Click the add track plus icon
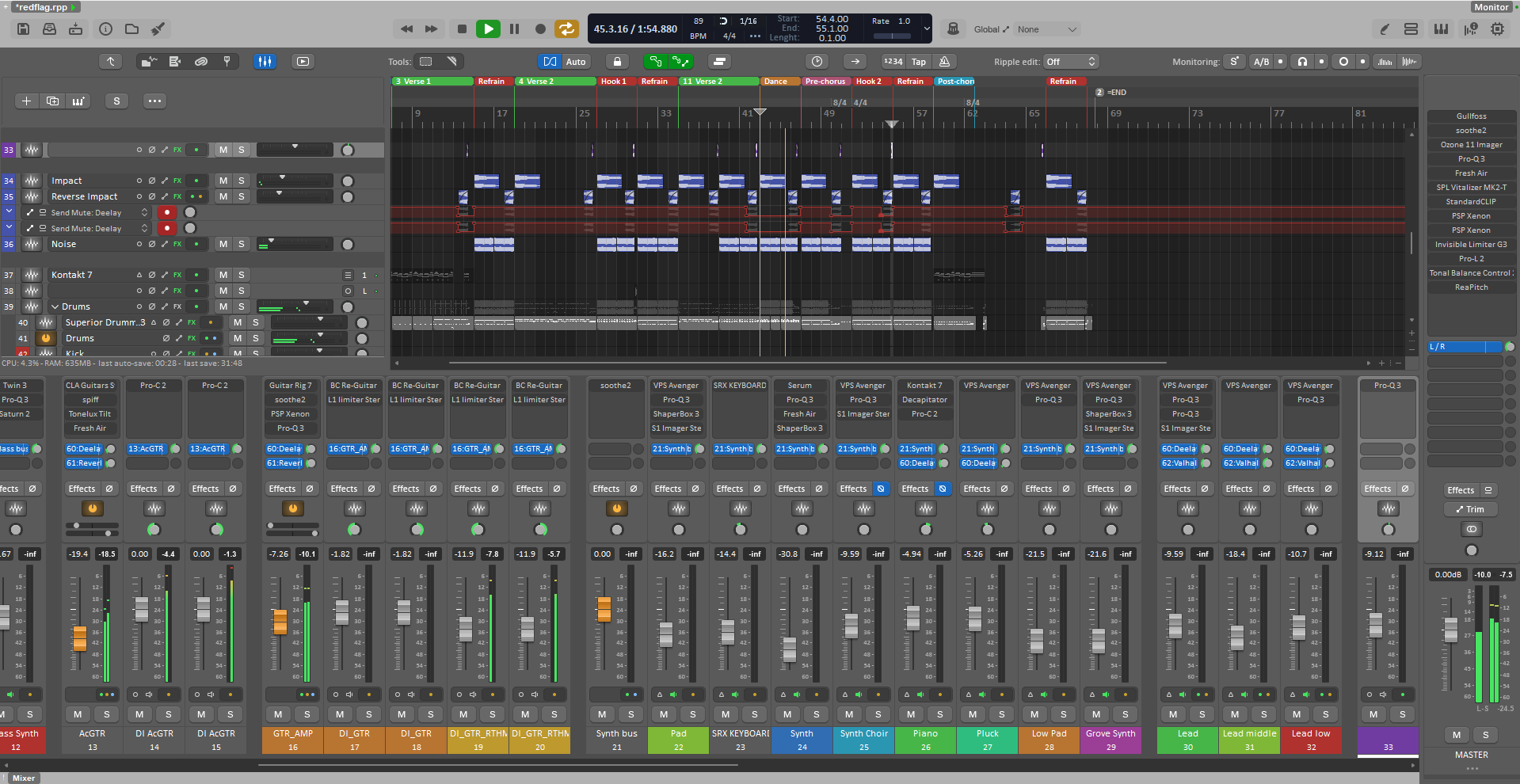 click(x=26, y=101)
